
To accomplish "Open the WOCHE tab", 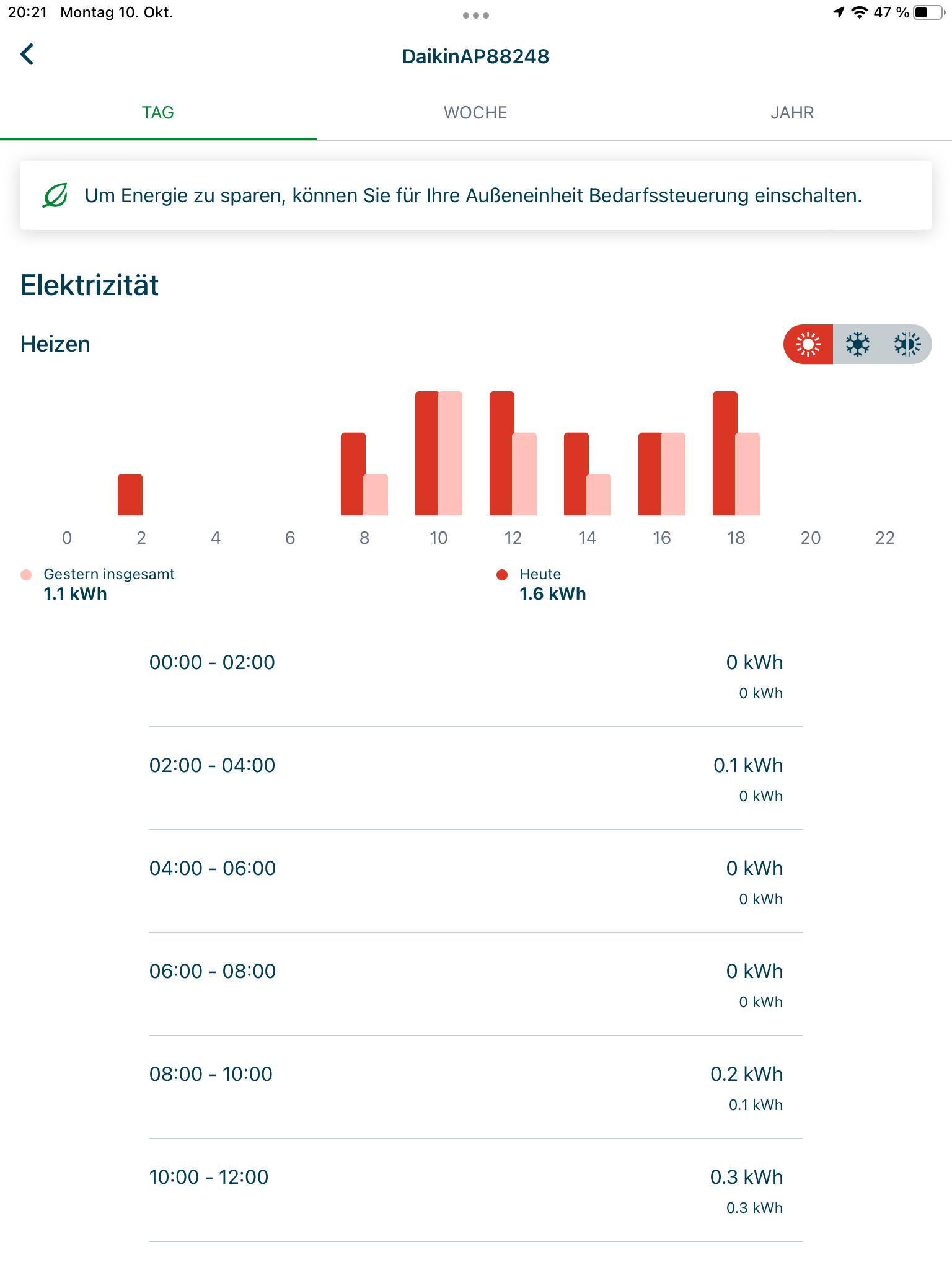I will click(475, 113).
